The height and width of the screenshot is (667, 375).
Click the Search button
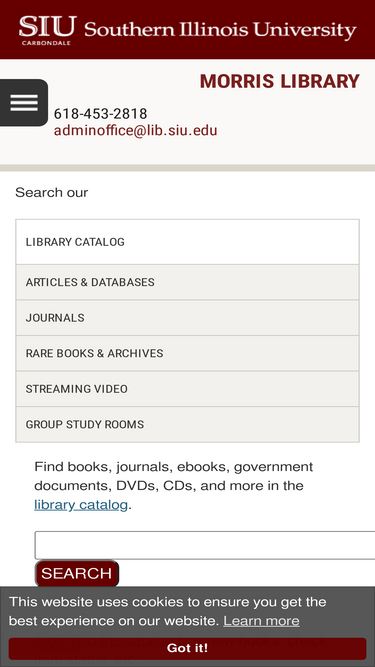coord(77,573)
